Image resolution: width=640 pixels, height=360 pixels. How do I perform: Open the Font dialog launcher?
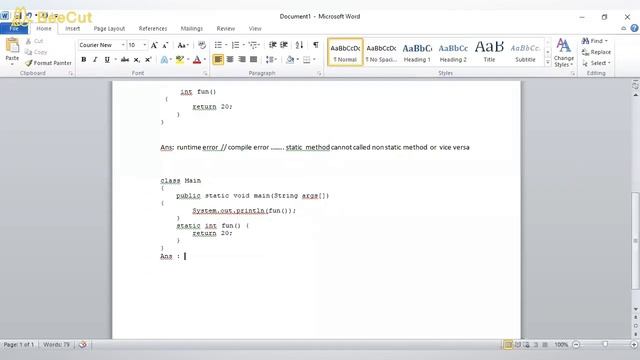[x=205, y=73]
